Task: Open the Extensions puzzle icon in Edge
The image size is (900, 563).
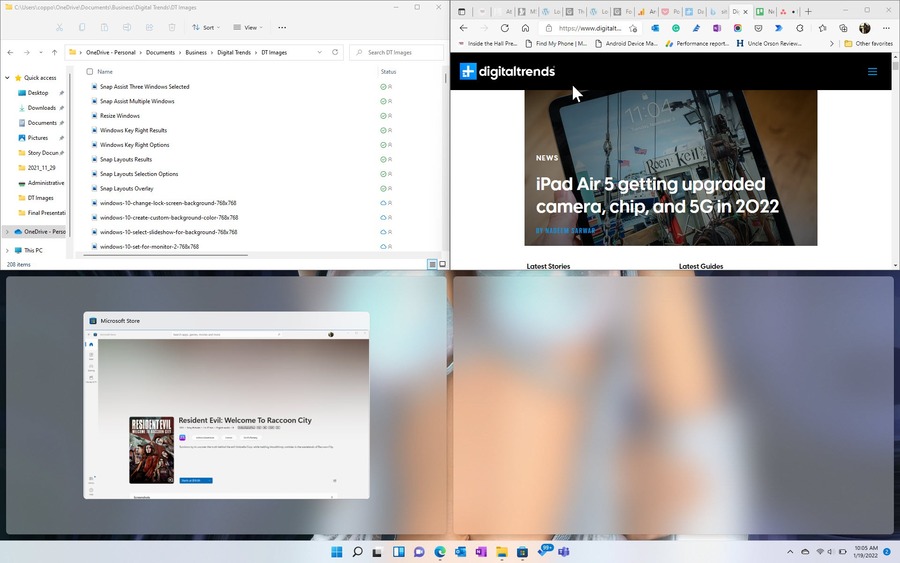Action: 800,28
